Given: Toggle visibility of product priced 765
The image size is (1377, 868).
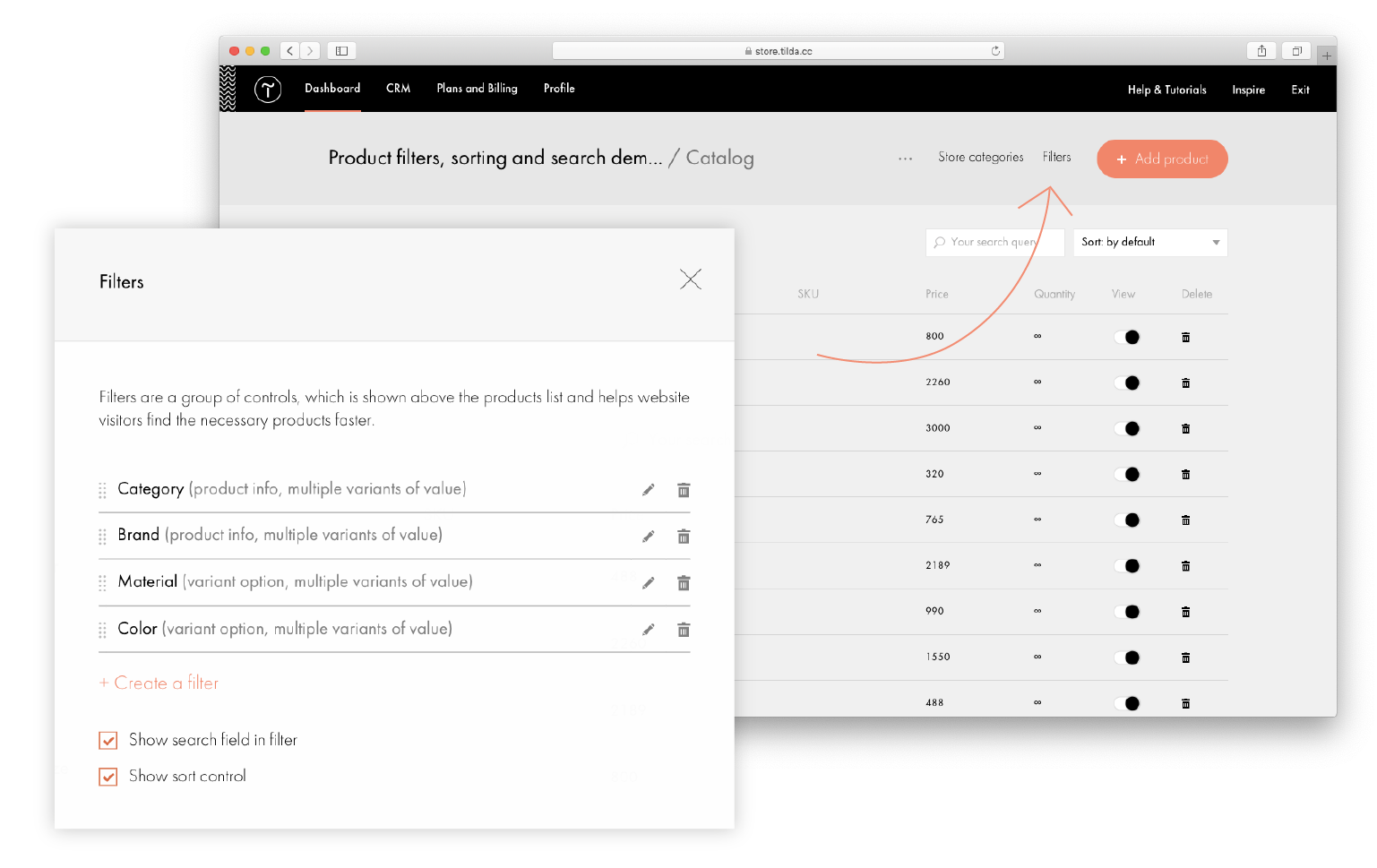Looking at the screenshot, I should coord(1127,520).
